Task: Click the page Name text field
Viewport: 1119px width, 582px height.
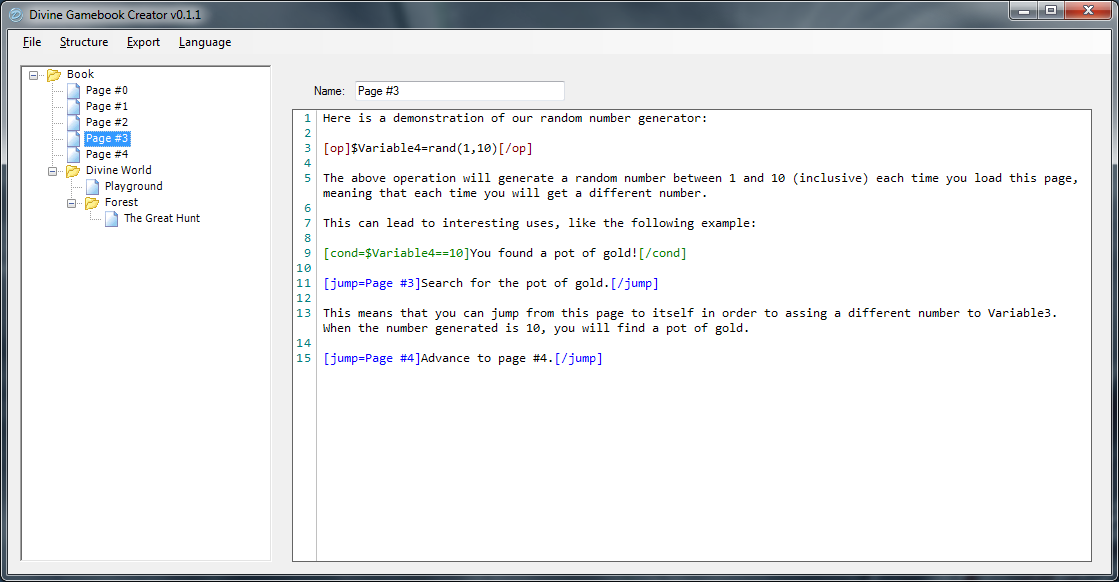Action: tap(459, 91)
